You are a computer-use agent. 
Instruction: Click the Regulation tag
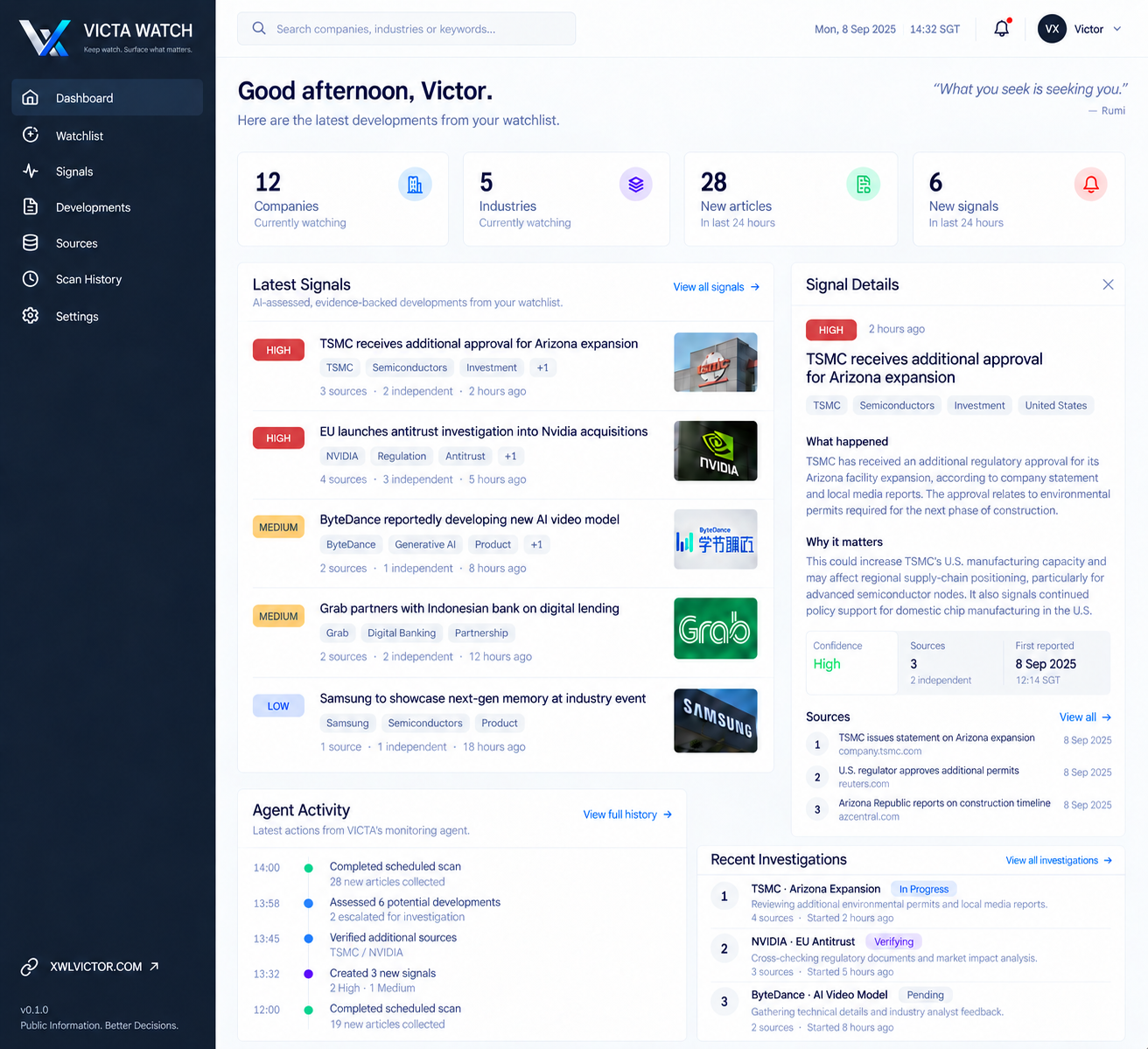[x=402, y=456]
